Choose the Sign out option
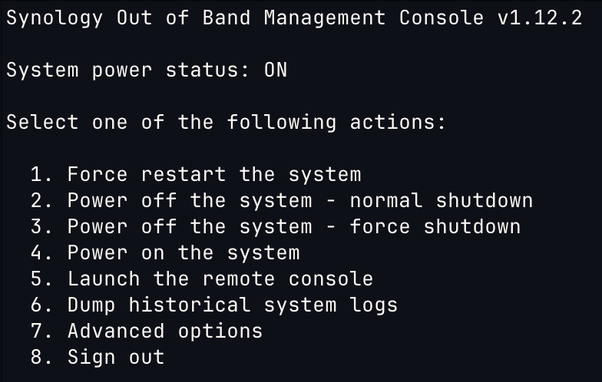Image resolution: width=602 pixels, height=382 pixels. (98, 358)
